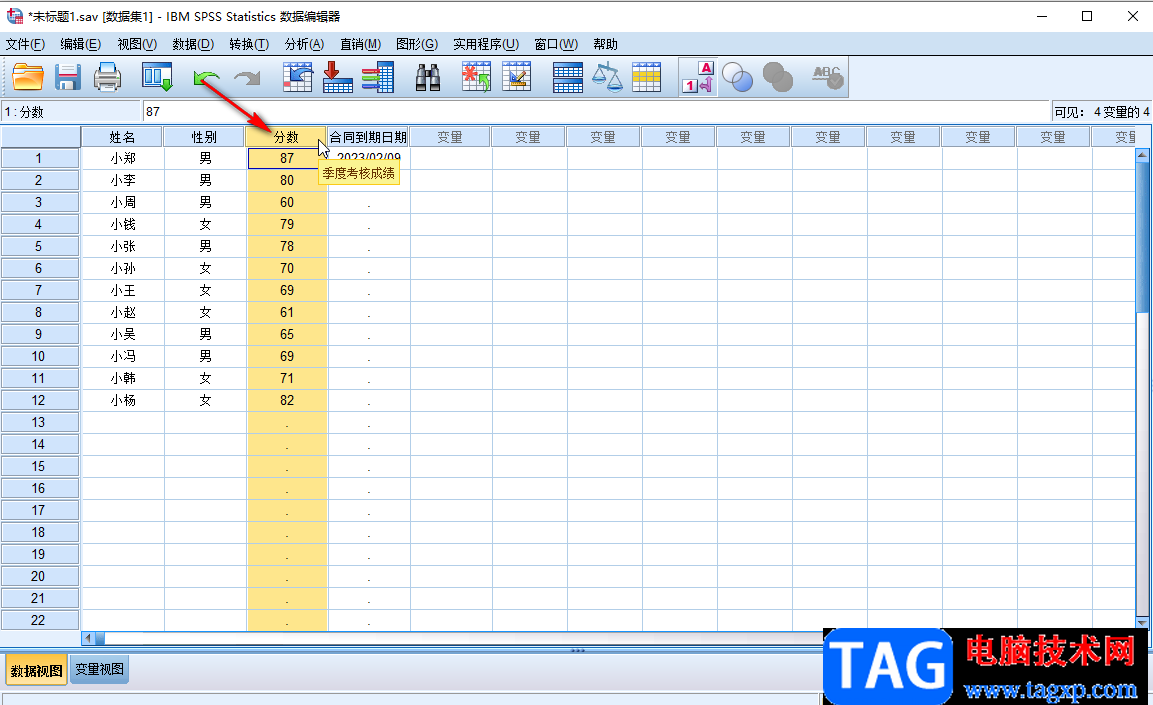Click the name cell 小周
Screen dimensions: 1153x705
(x=123, y=202)
